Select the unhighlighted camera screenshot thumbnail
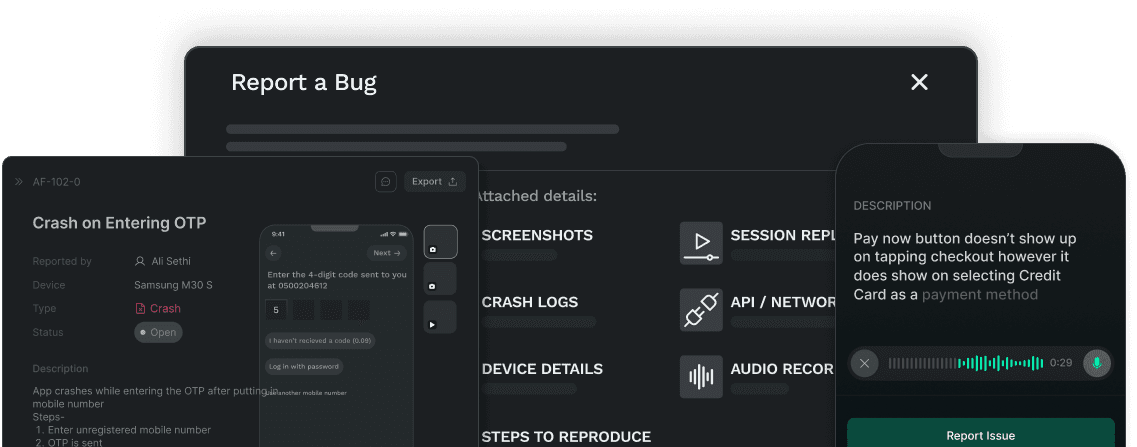 point(440,279)
